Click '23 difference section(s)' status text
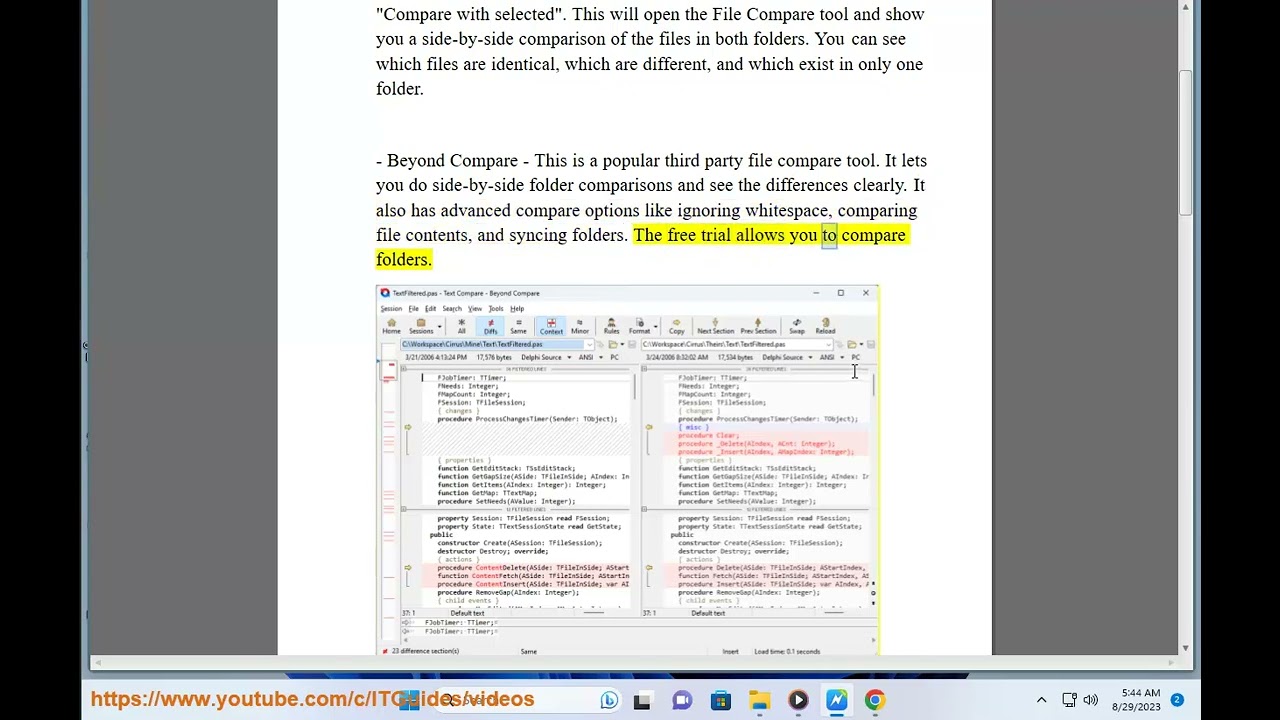 [x=425, y=651]
